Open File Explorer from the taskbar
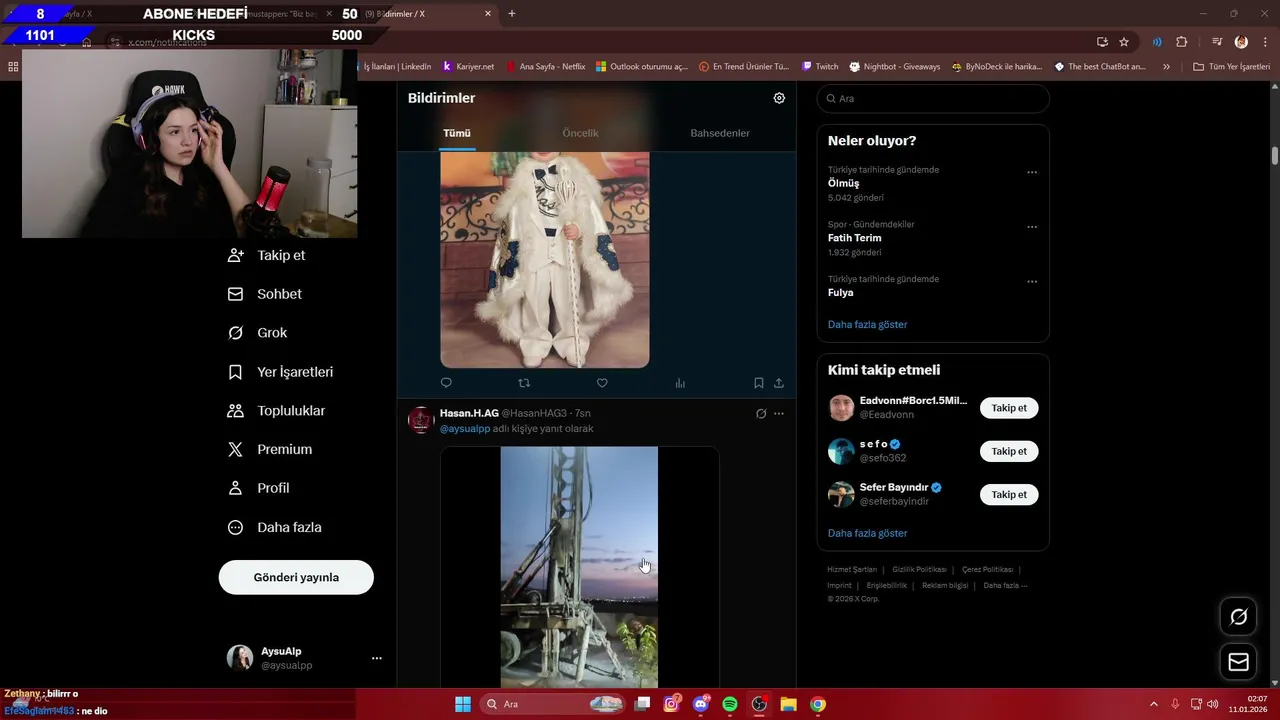The image size is (1280, 720). tap(788, 704)
